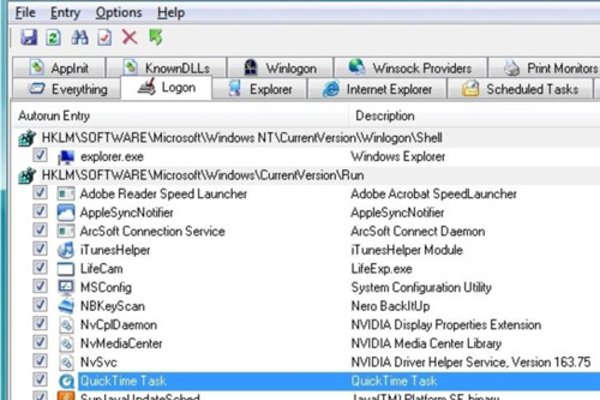This screenshot has width=600, height=400.
Task: Click the MSConfig monitor icon
Action: click(66, 287)
